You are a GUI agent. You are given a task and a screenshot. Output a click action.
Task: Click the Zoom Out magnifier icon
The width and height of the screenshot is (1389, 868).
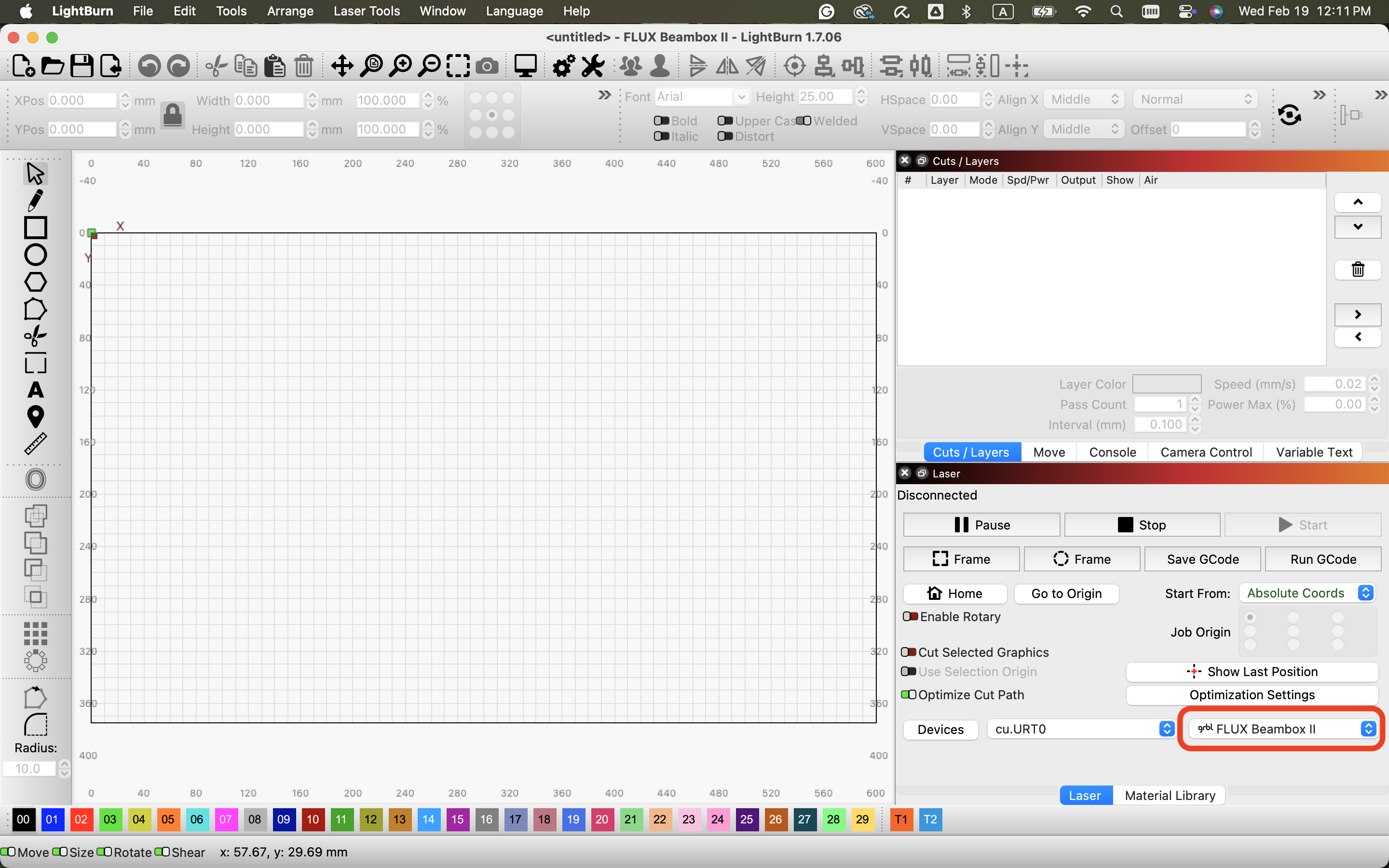(429, 66)
